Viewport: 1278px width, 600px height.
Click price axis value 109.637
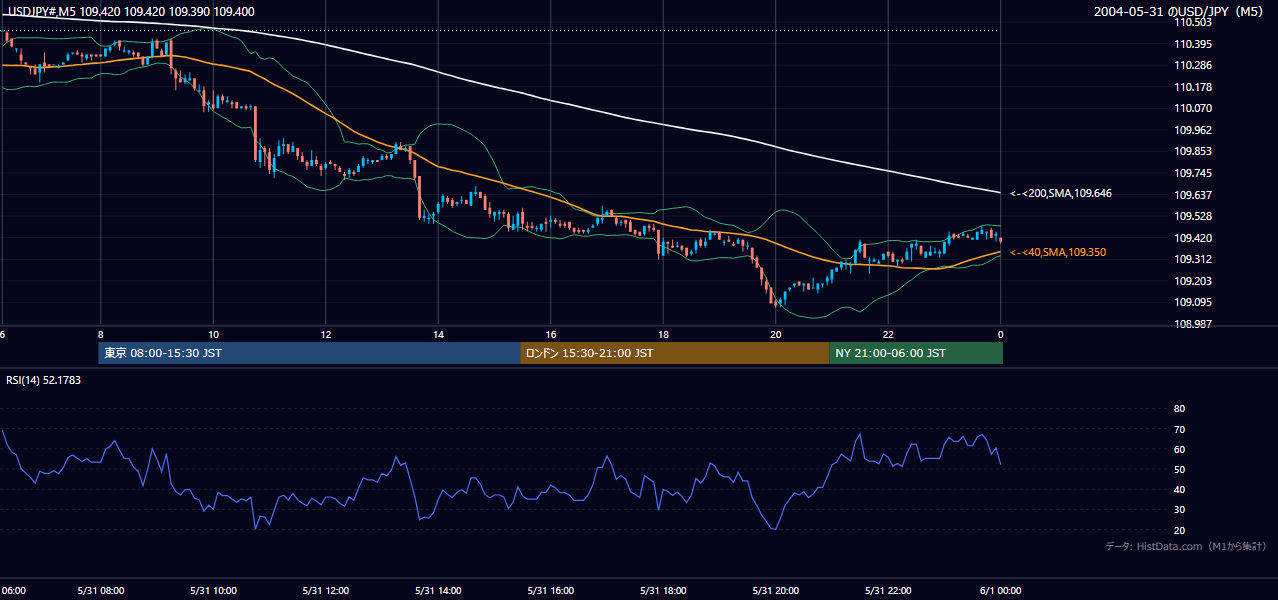(x=1193, y=195)
